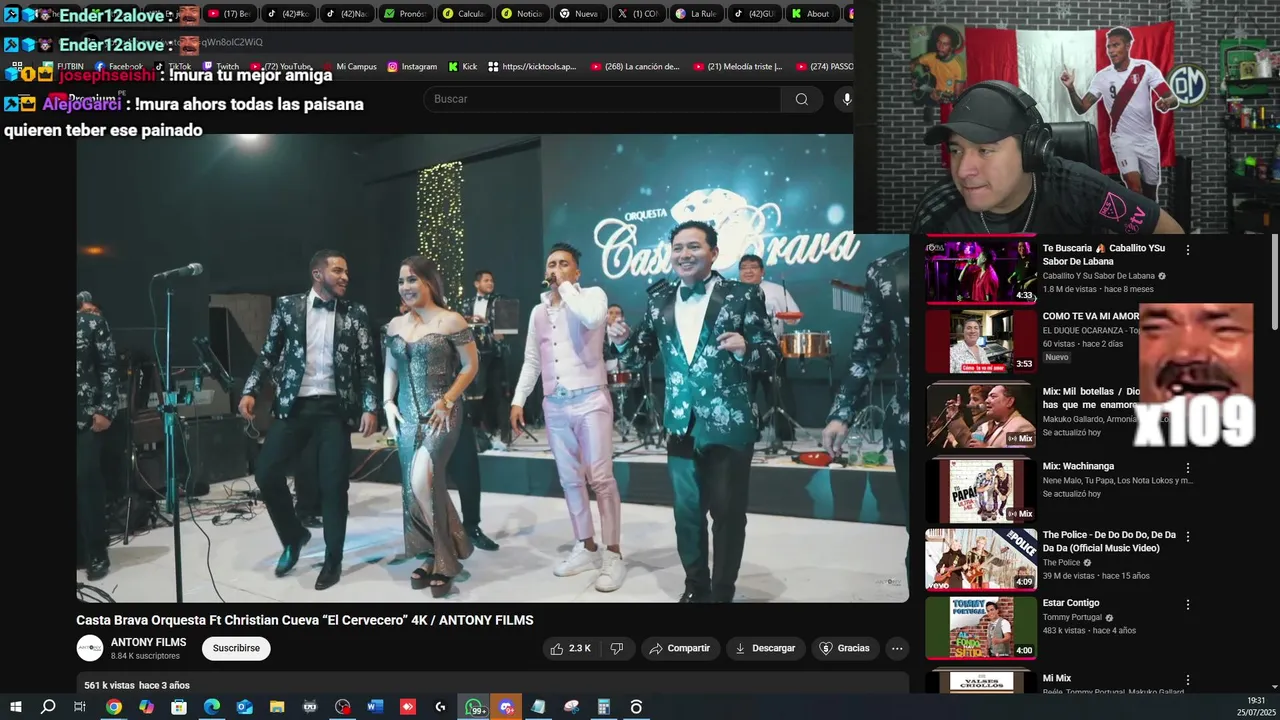Open Google Chrome from the taskbar
The height and width of the screenshot is (720, 1280).
114,707
